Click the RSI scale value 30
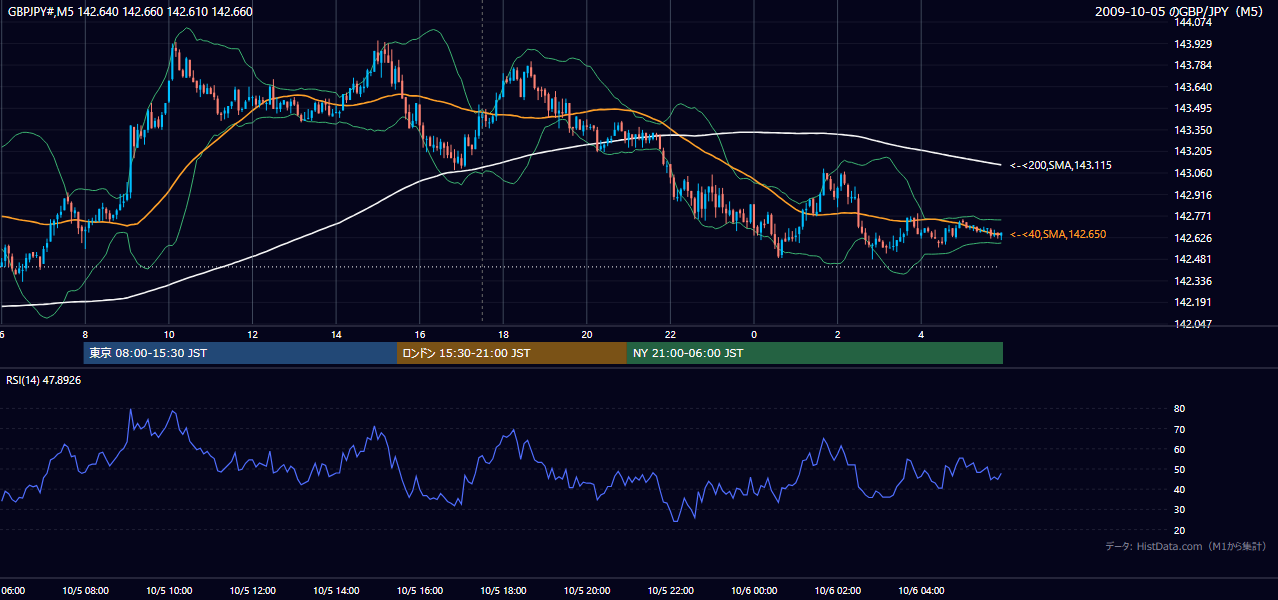This screenshot has height=600, width=1278. click(1180, 510)
